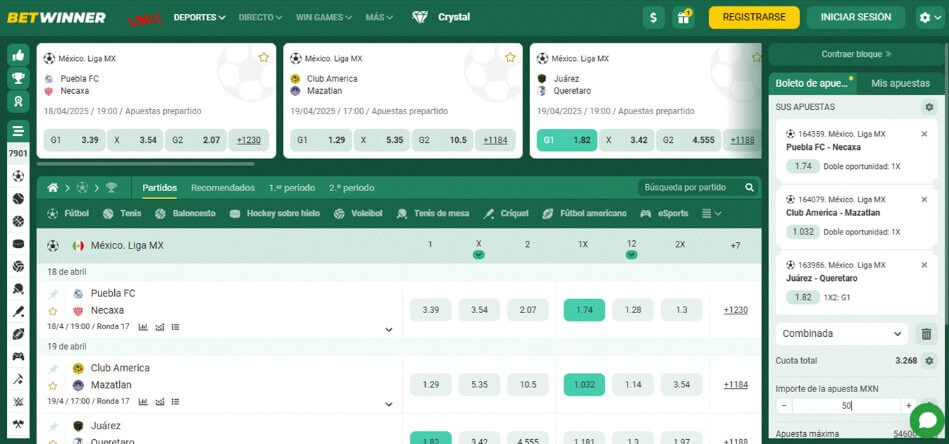
Task: Open statistics chart icon for Puebla FC match
Action: [143, 327]
